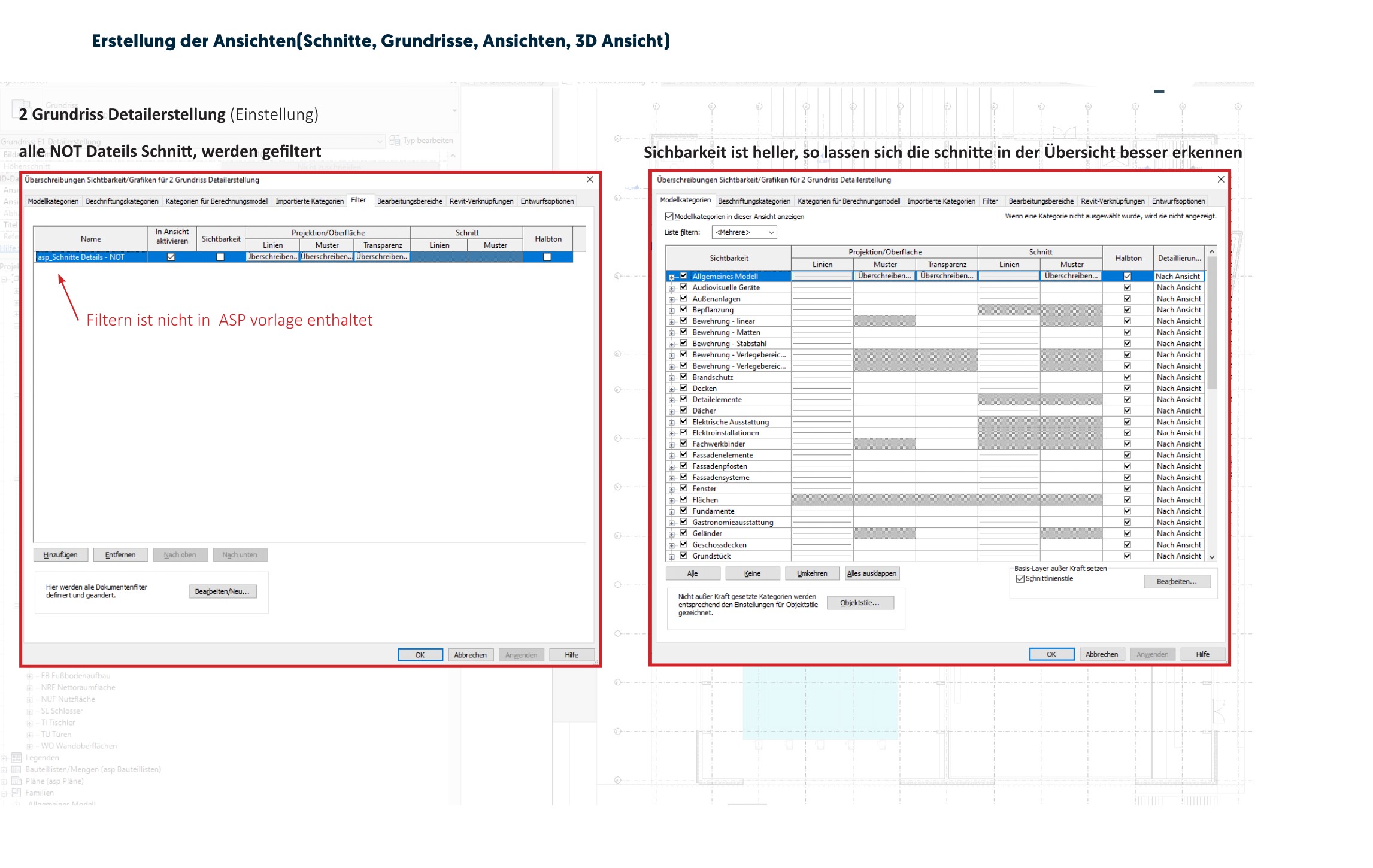
Task: Click Typ bearbeiten in properties panel
Action: [x=422, y=141]
